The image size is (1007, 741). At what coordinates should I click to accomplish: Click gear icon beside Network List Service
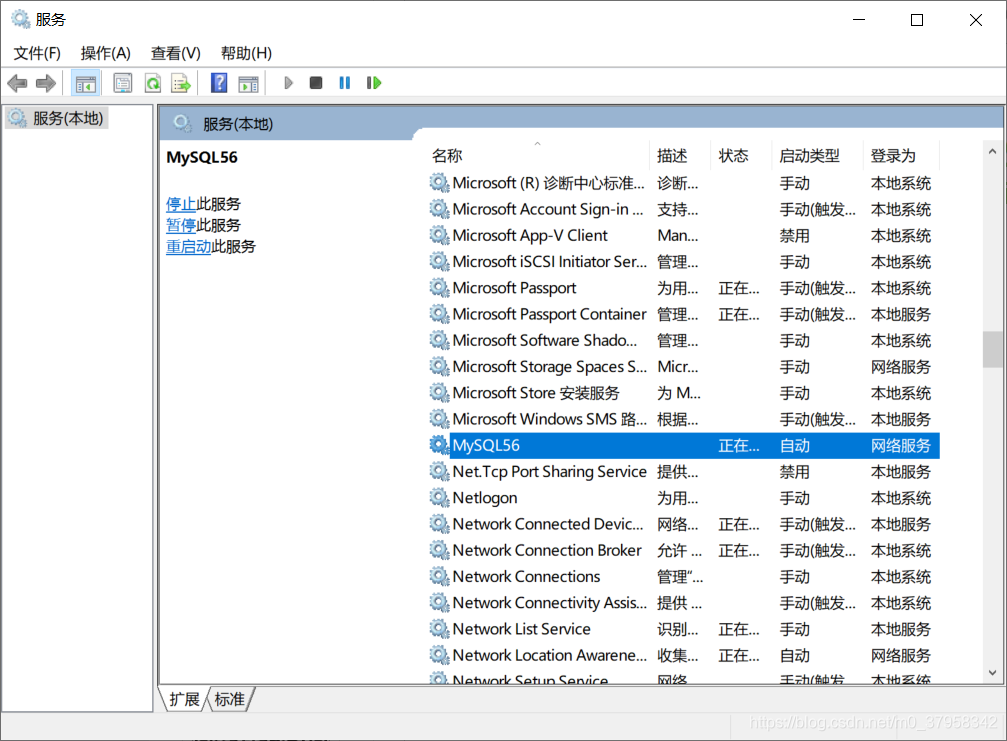pos(439,629)
